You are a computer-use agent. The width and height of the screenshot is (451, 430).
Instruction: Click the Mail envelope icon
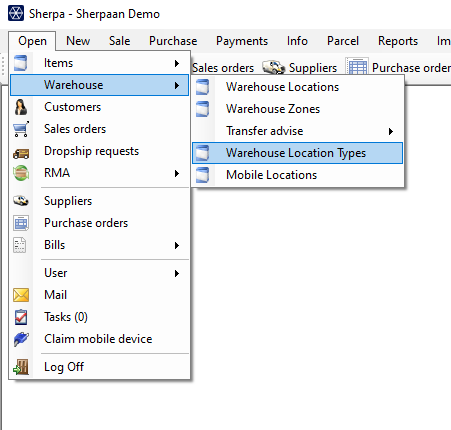coord(21,295)
